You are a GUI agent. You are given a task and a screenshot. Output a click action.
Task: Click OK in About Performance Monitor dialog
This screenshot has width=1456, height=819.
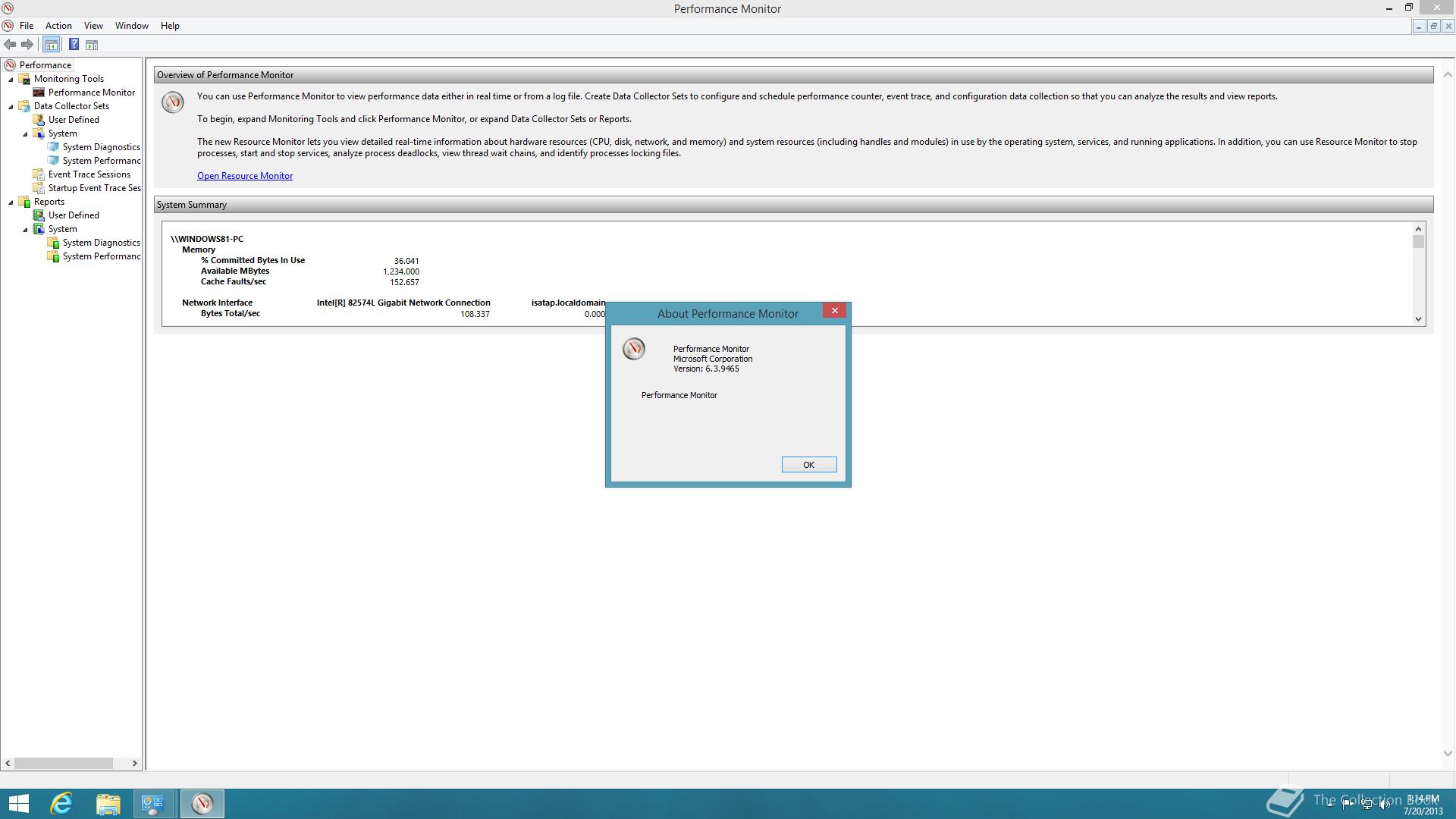pos(809,465)
